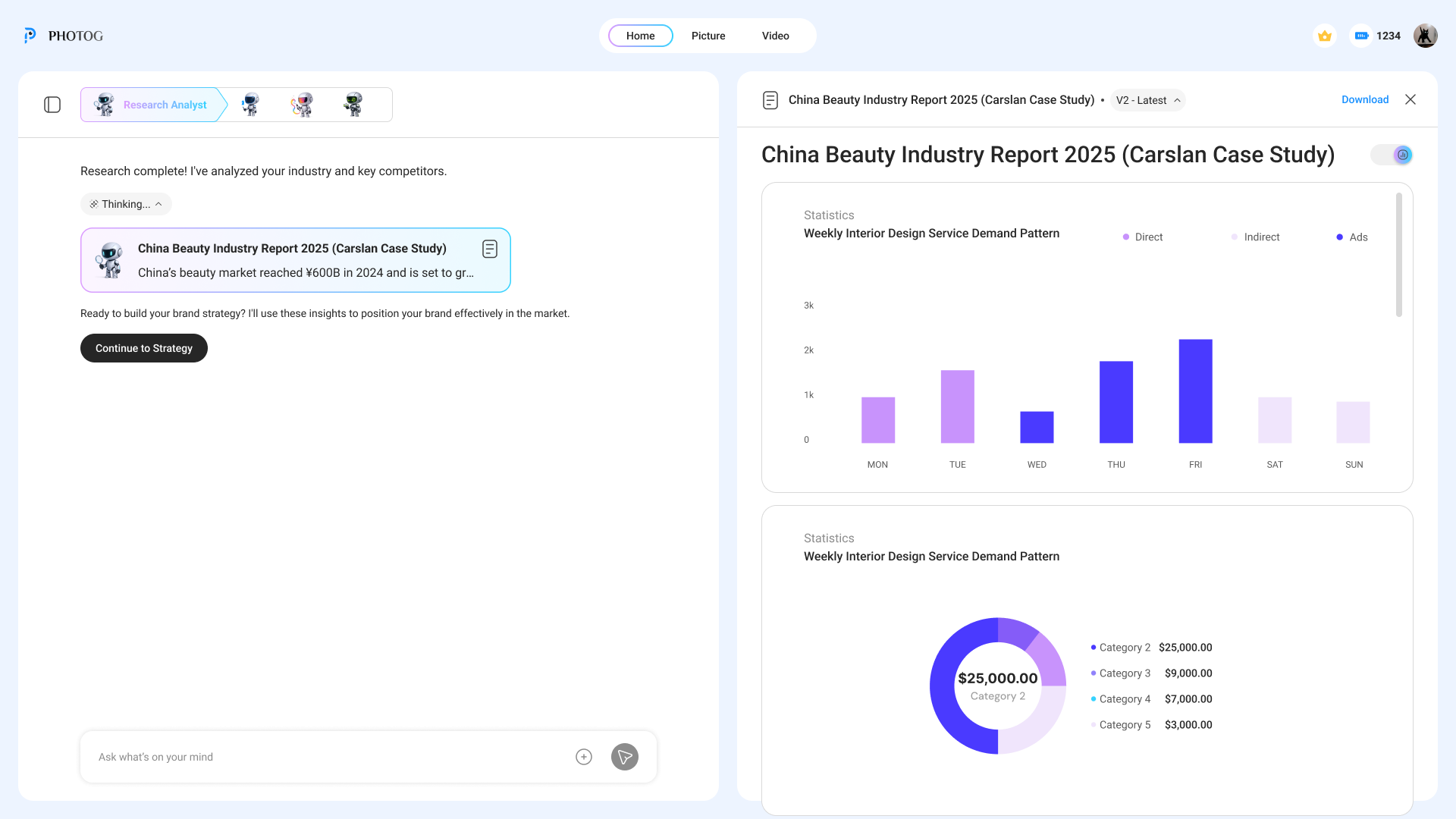
Task: Expand the Thinking... dropdown
Action: [126, 204]
